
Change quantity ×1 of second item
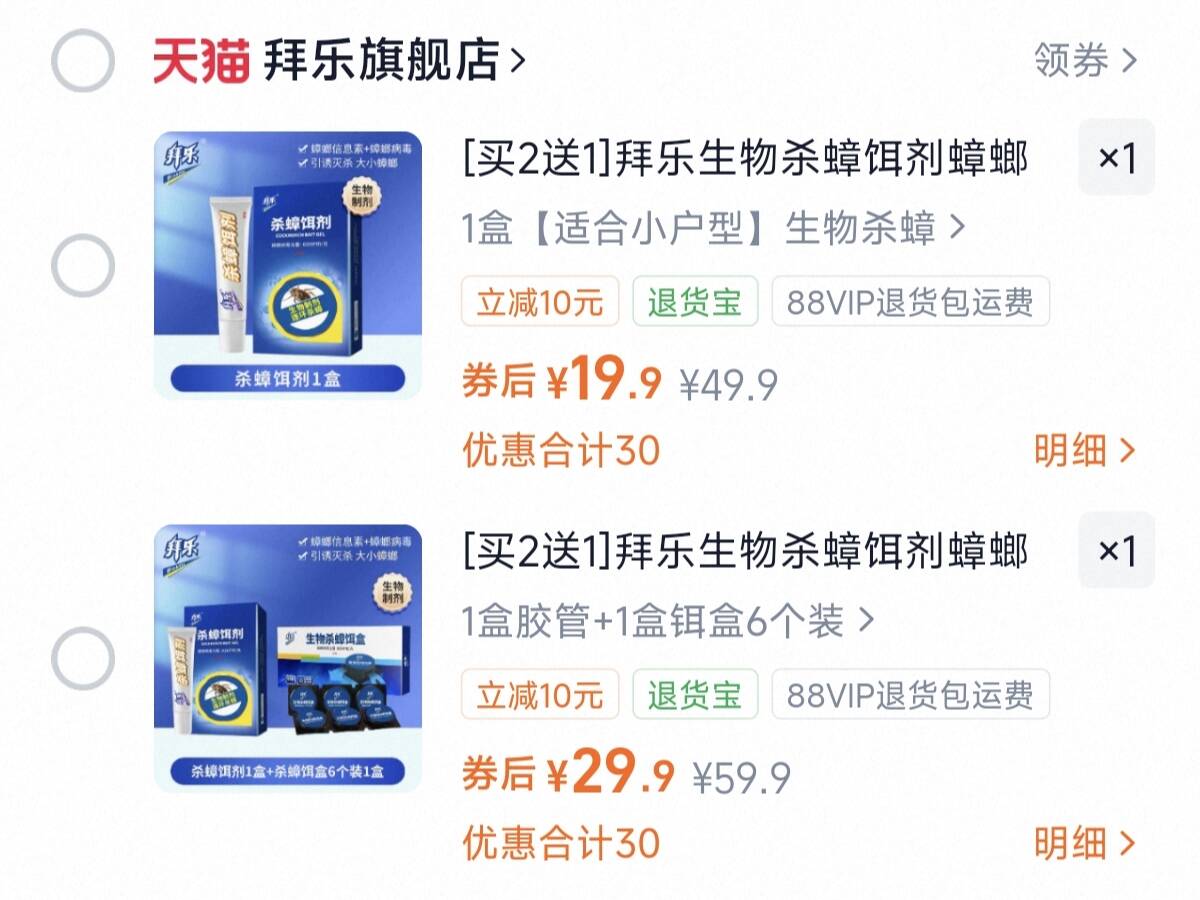[x=1116, y=550]
